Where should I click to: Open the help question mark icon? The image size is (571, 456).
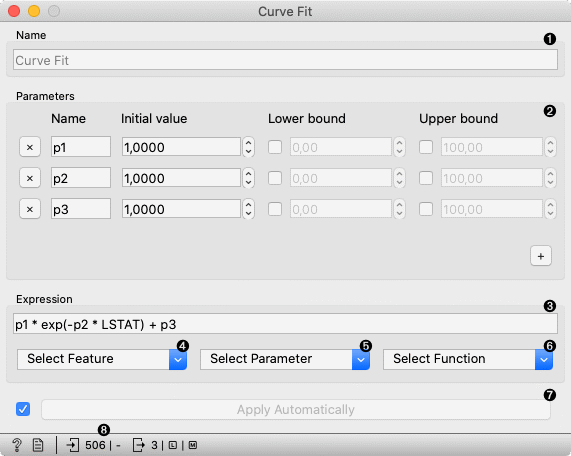[17, 445]
